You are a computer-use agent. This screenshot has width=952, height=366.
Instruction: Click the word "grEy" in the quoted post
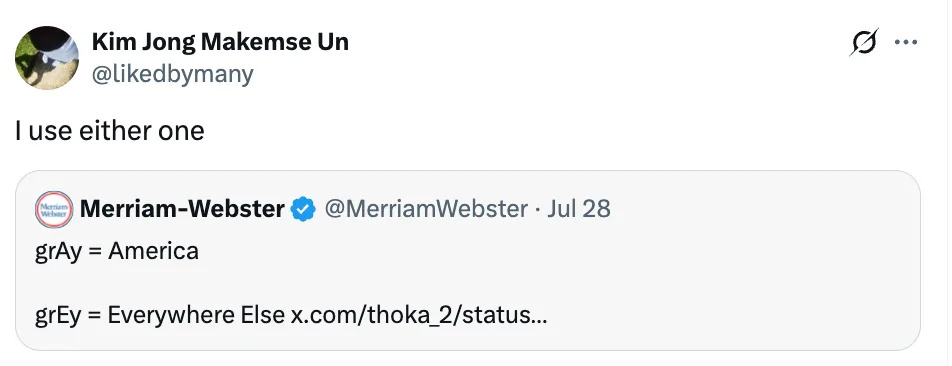pos(58,316)
